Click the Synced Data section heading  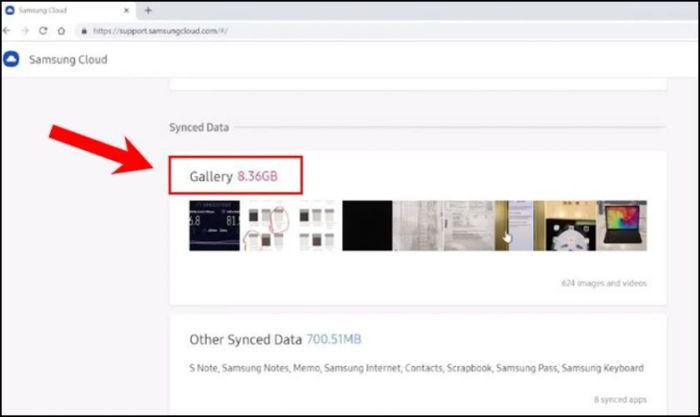click(x=199, y=127)
